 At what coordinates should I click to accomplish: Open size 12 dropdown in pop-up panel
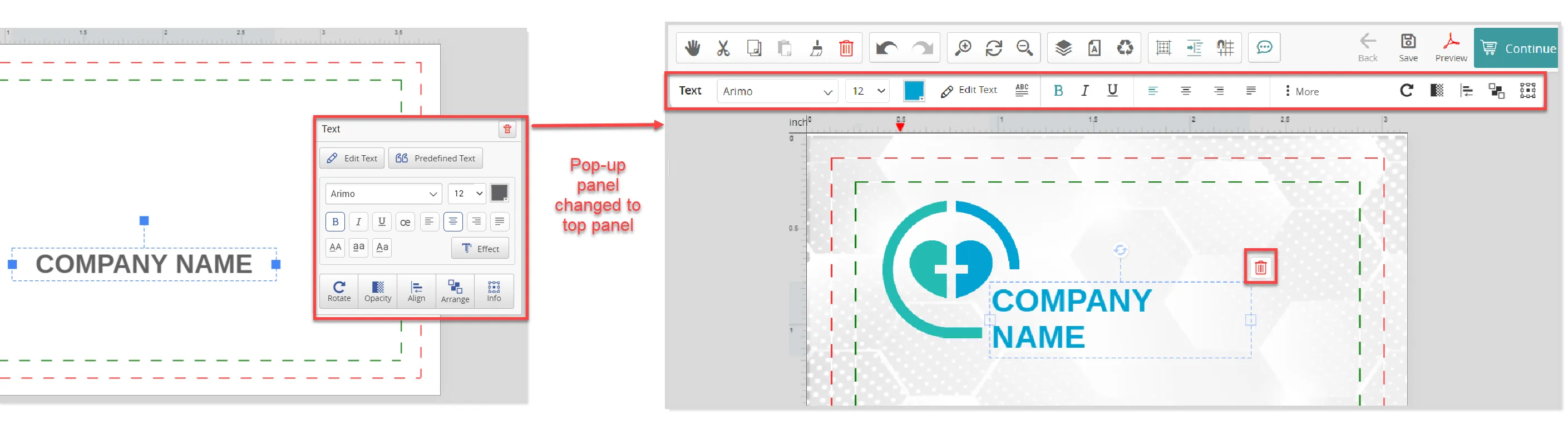point(467,194)
